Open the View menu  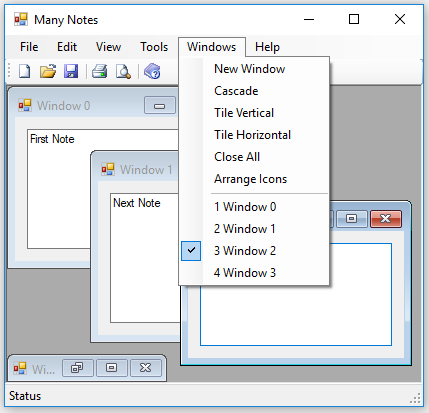(x=108, y=47)
